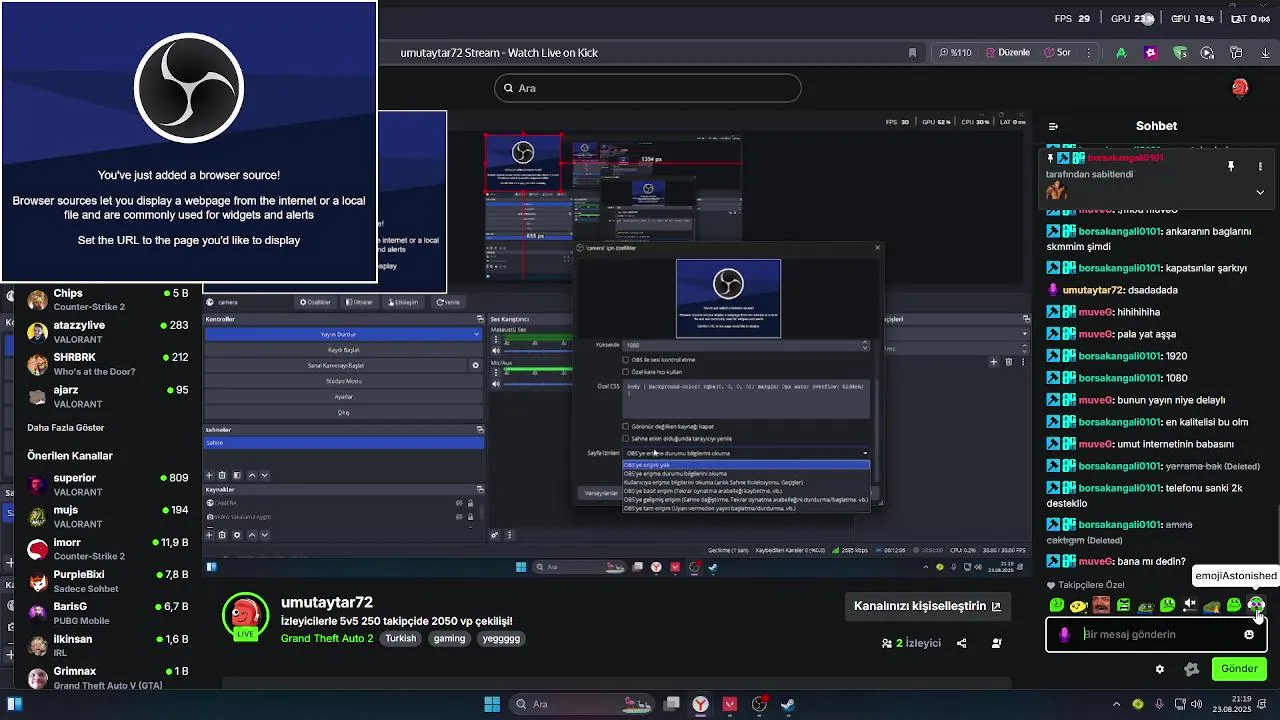Check 'Görünür değilken kaynağı kapat' in stream

click(x=626, y=426)
